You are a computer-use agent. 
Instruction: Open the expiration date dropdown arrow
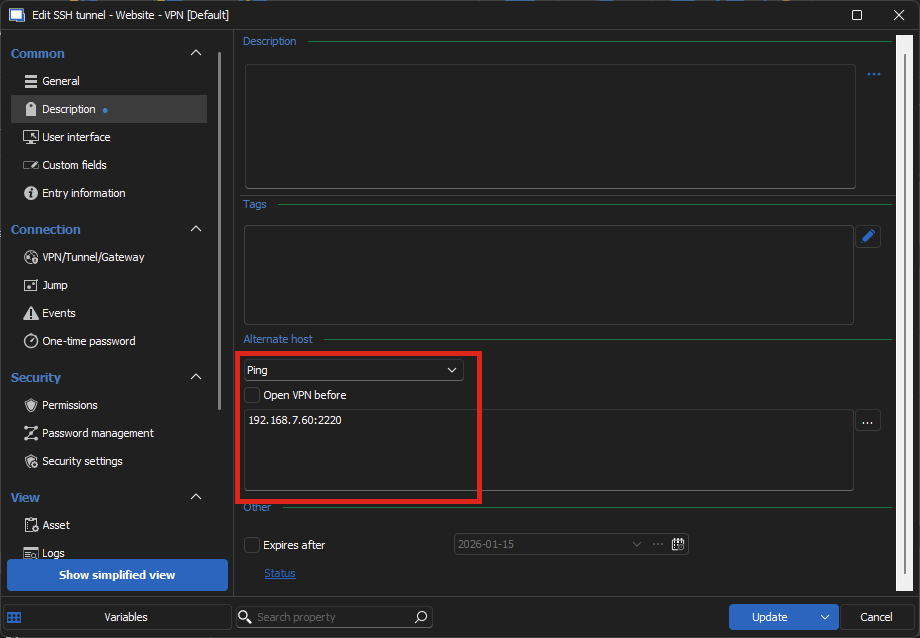[637, 544]
